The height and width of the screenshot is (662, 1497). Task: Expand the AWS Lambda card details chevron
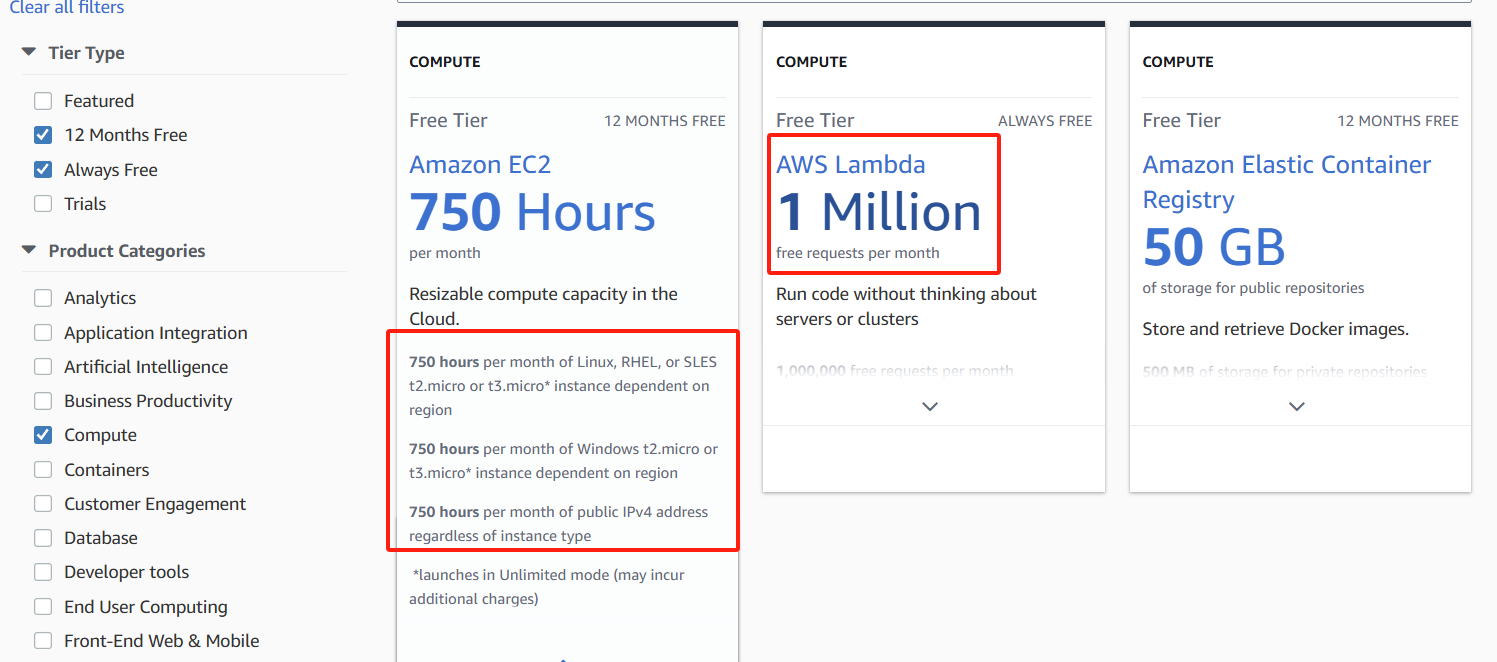tap(930, 407)
